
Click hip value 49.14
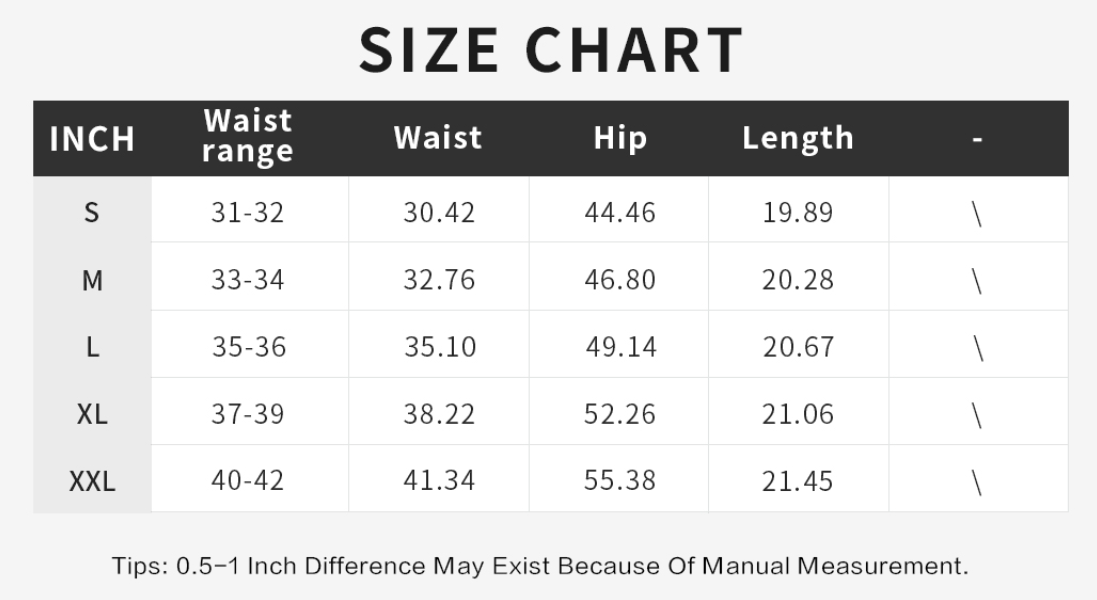pyautogui.click(x=621, y=347)
